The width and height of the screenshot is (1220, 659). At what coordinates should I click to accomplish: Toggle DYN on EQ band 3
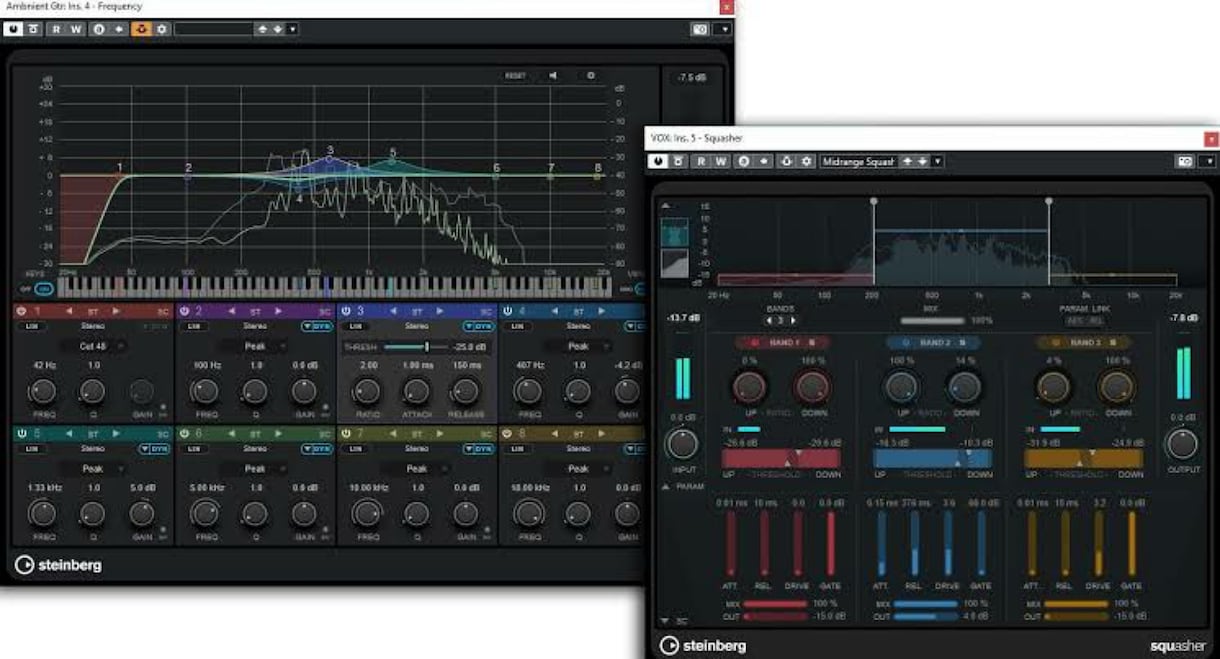(479, 326)
